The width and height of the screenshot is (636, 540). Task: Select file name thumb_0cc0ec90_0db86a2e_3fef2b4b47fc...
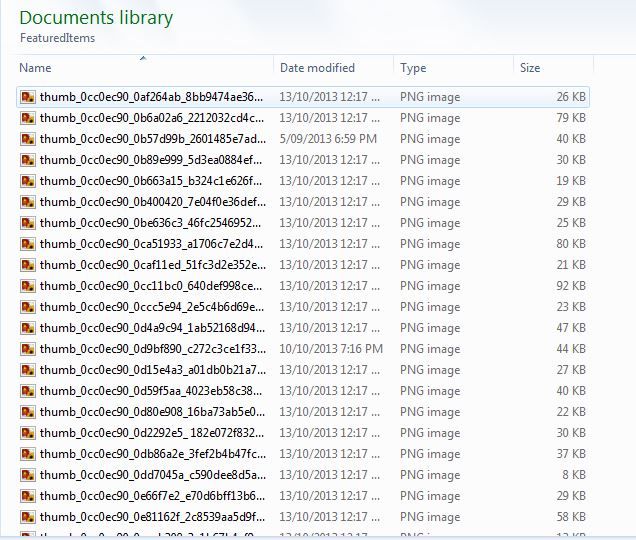[x=153, y=454]
